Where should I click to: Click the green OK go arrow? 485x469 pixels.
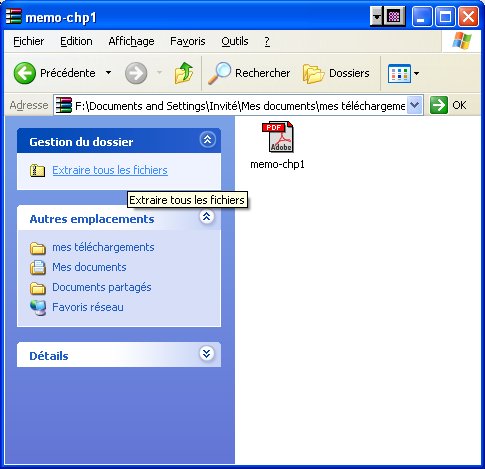439,105
